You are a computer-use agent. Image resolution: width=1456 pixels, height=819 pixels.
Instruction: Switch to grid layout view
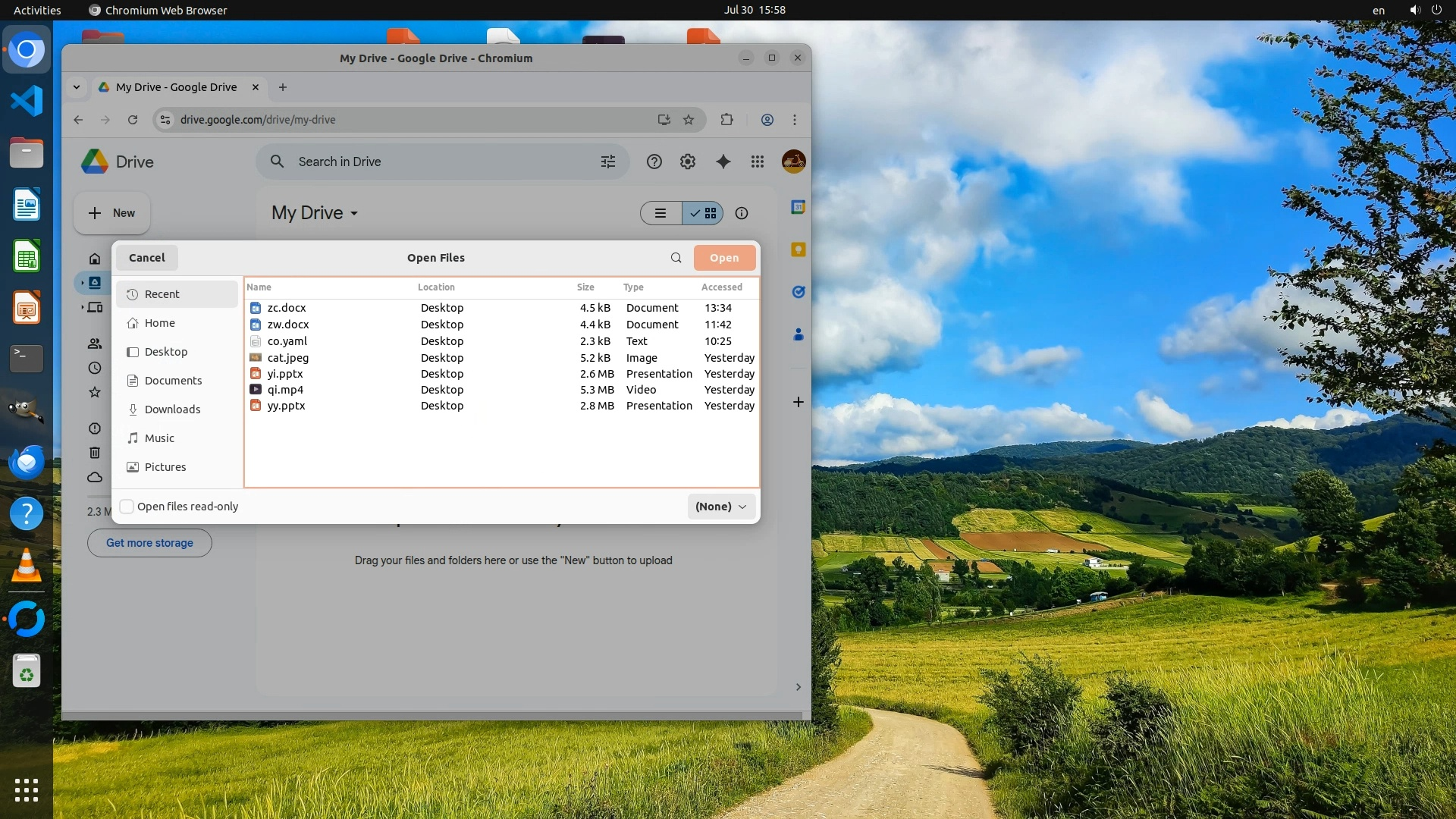(x=704, y=214)
